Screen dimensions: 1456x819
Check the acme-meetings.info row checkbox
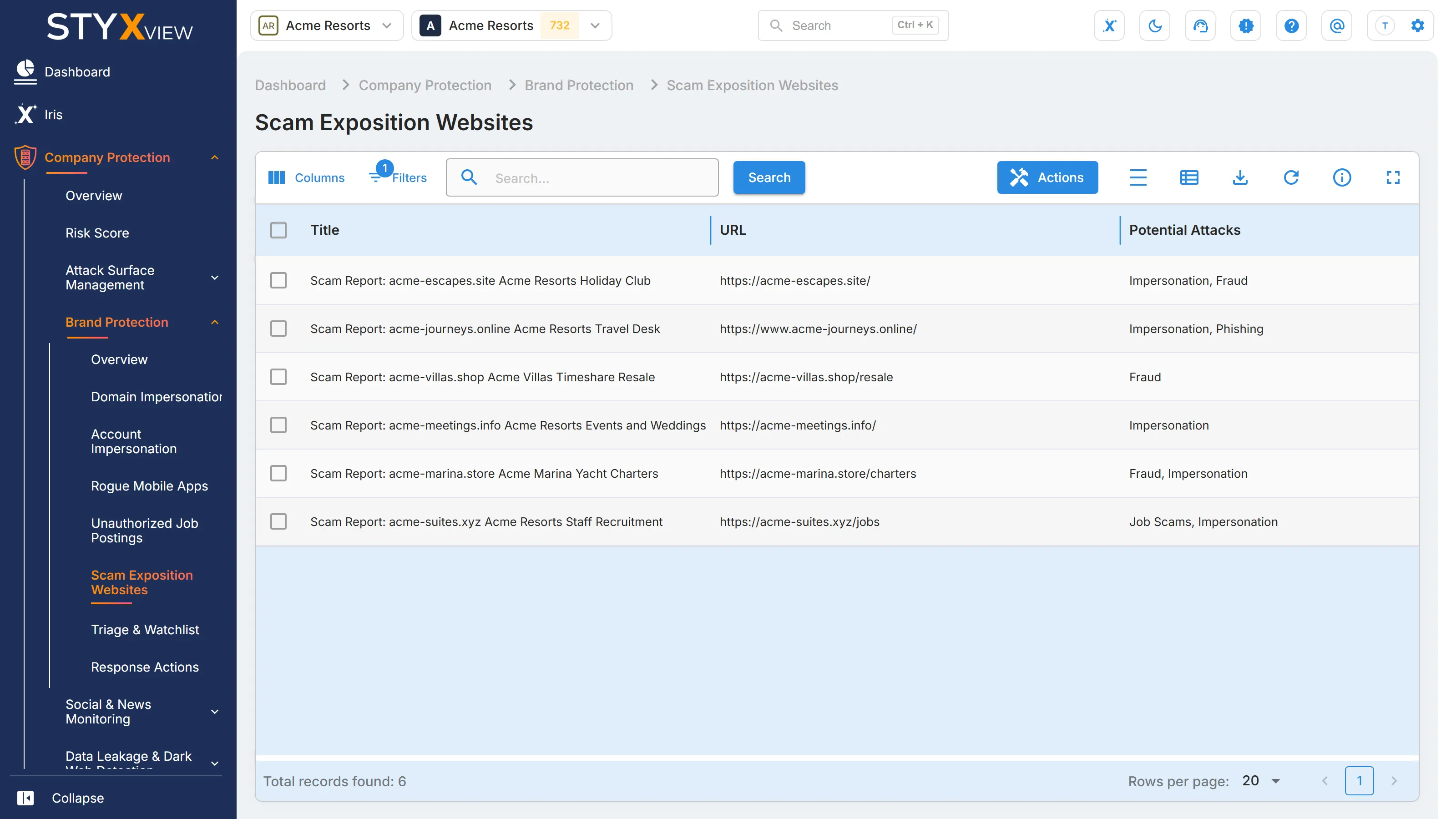coord(278,425)
